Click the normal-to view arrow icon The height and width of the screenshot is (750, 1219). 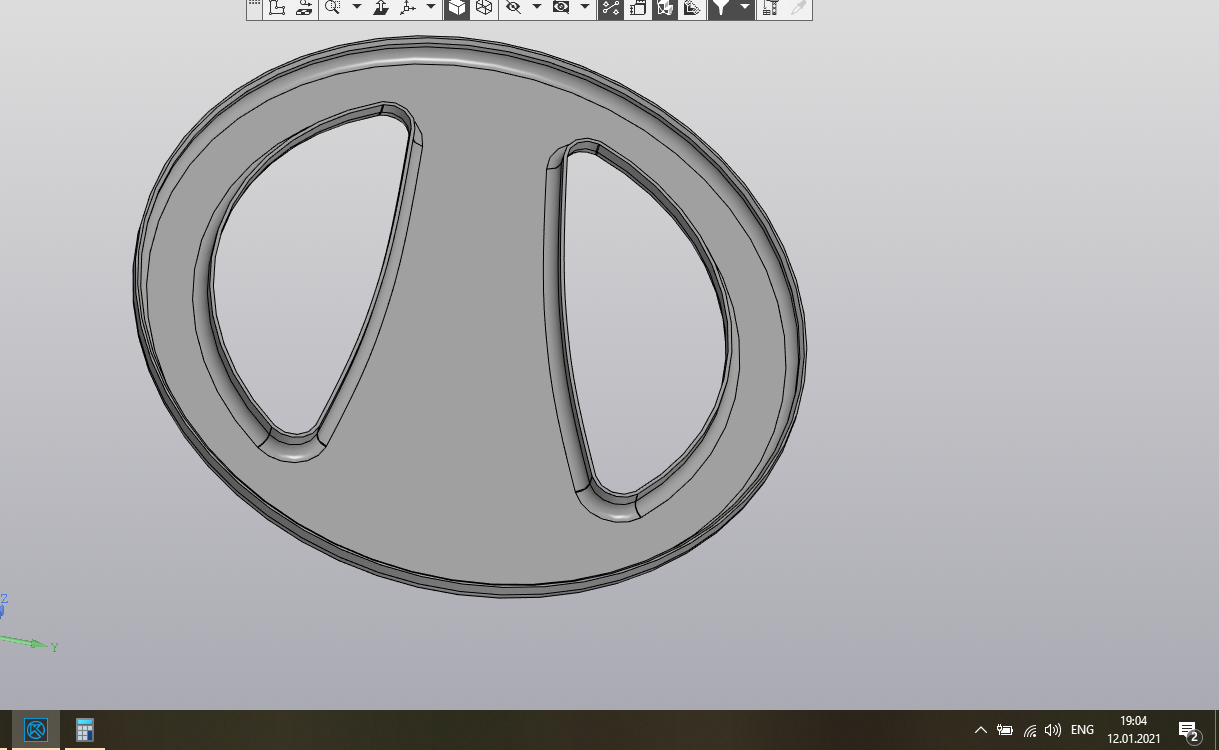(381, 8)
